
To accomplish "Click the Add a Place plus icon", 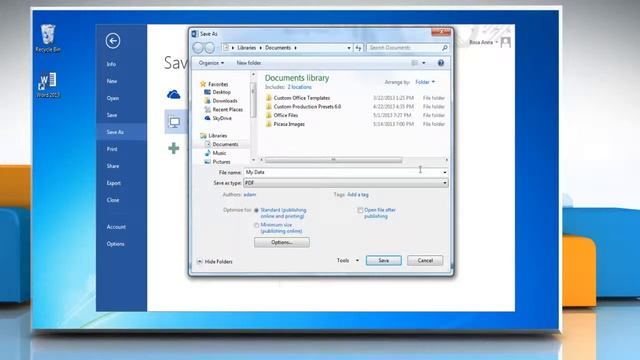I will click(173, 148).
